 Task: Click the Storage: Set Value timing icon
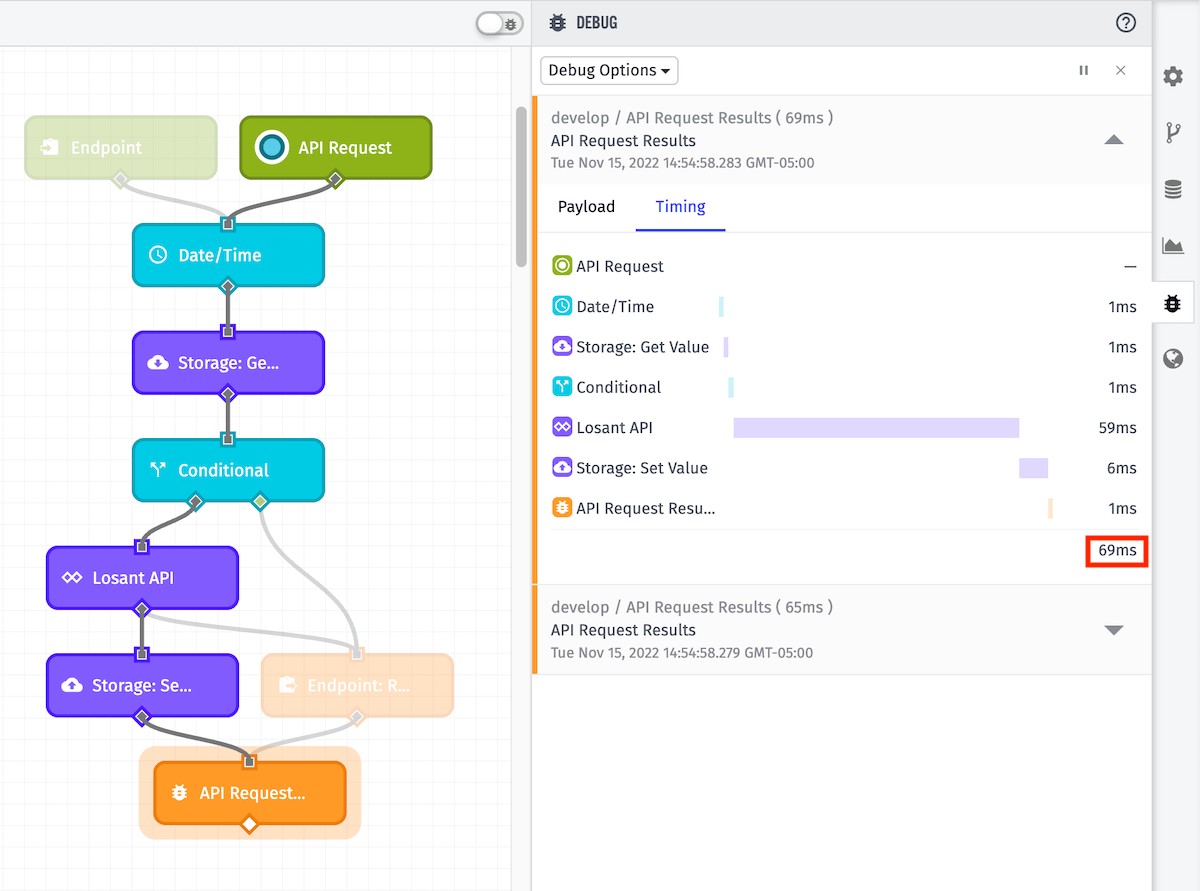pyautogui.click(x=562, y=467)
